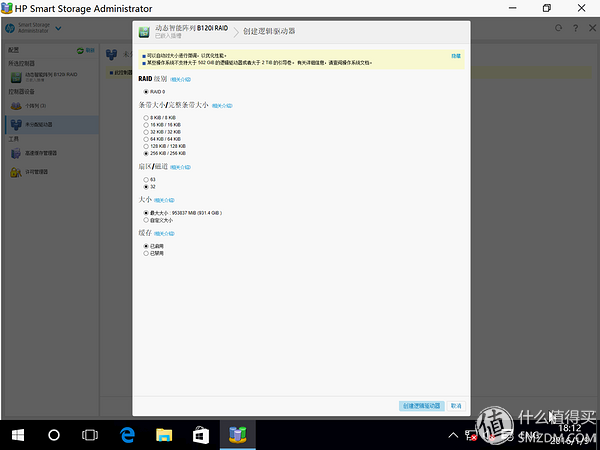The width and height of the screenshot is (600, 450).
Task: Open the info link next to stripe size heading
Action: (222, 106)
